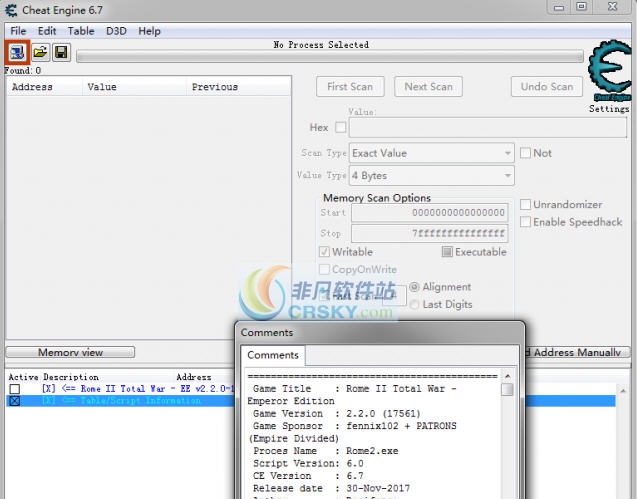637x499 pixels.
Task: Open the D3D menu
Action: [116, 31]
